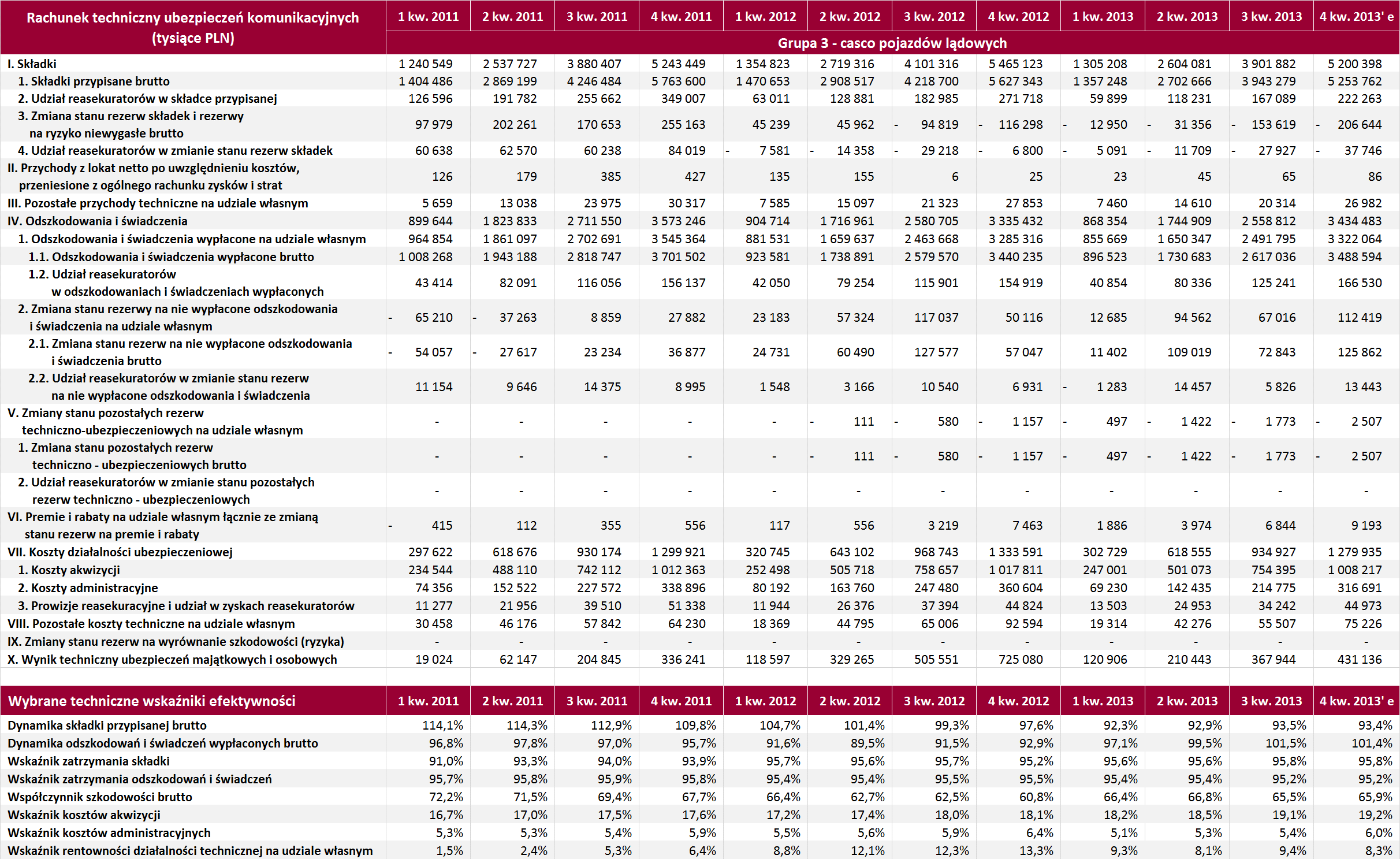The height and width of the screenshot is (859, 1400).
Task: Click value 2 507 in row V last column
Action: point(1367,422)
